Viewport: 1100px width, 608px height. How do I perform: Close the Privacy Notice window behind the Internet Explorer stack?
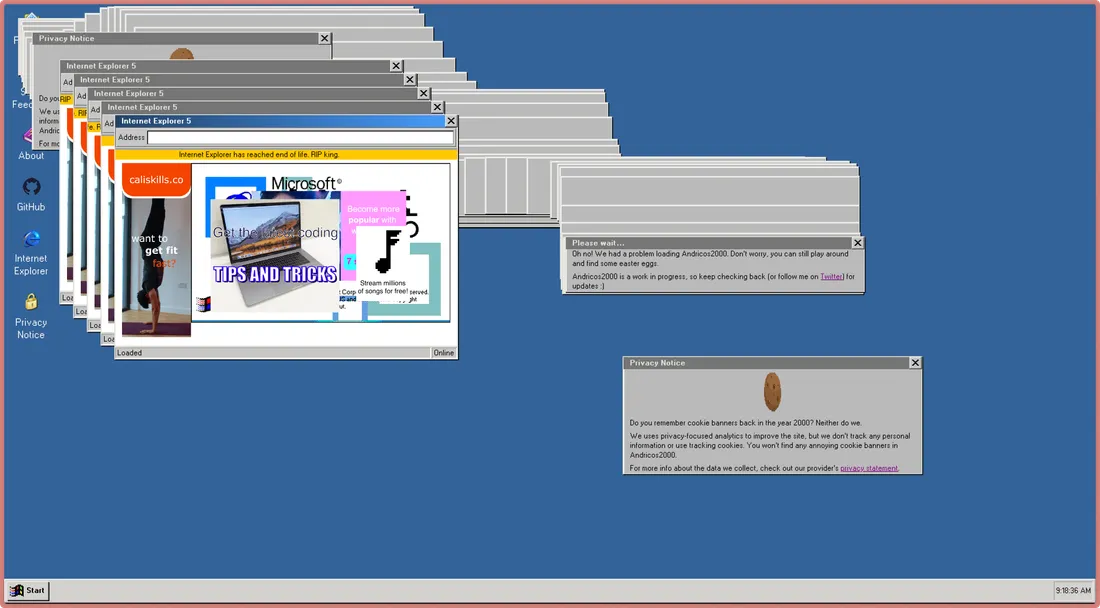point(324,39)
